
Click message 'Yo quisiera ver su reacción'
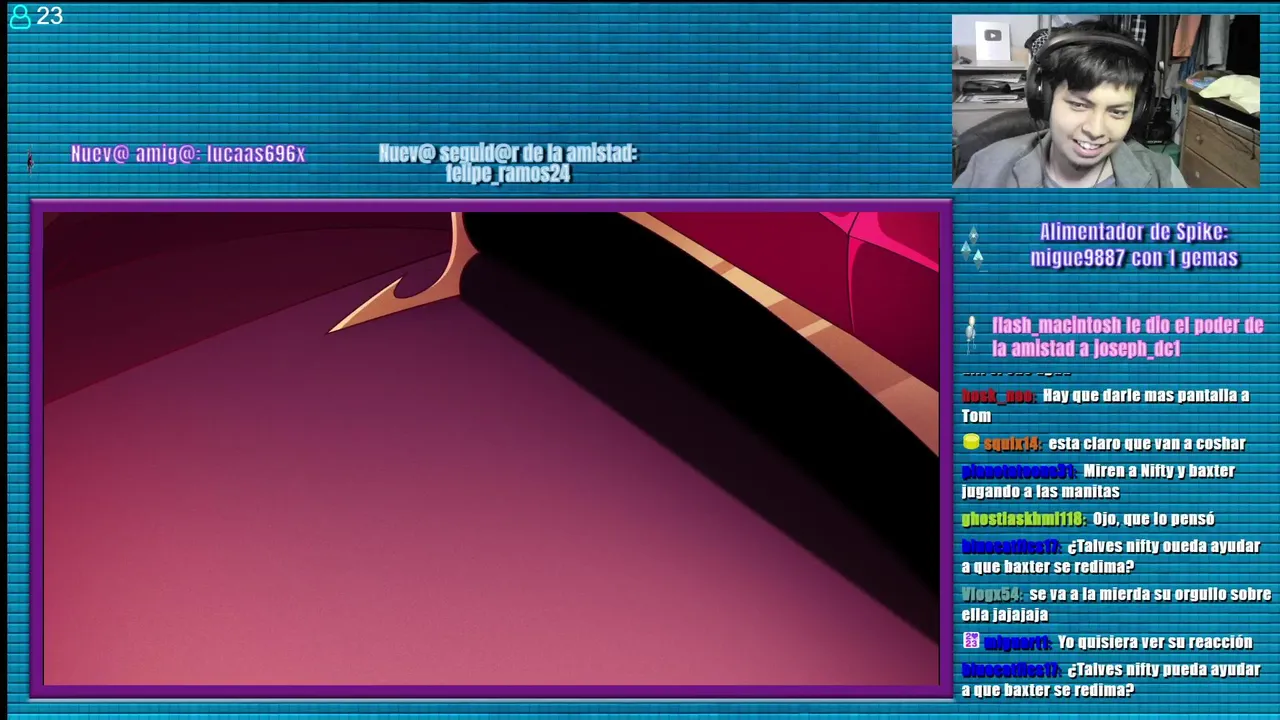(1155, 642)
